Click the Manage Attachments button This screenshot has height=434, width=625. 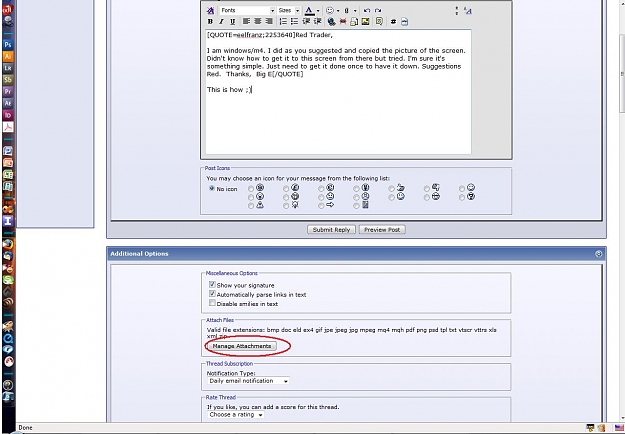click(242, 346)
